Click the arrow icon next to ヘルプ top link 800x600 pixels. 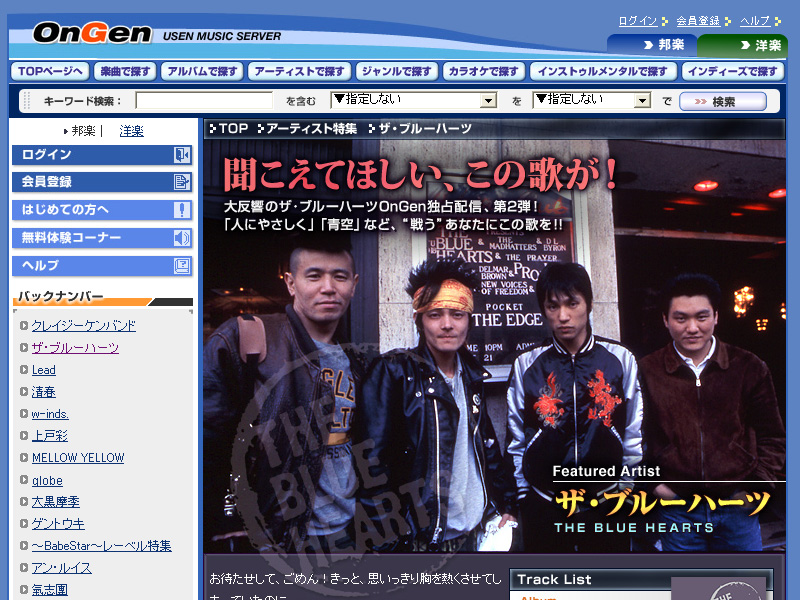click(x=778, y=21)
